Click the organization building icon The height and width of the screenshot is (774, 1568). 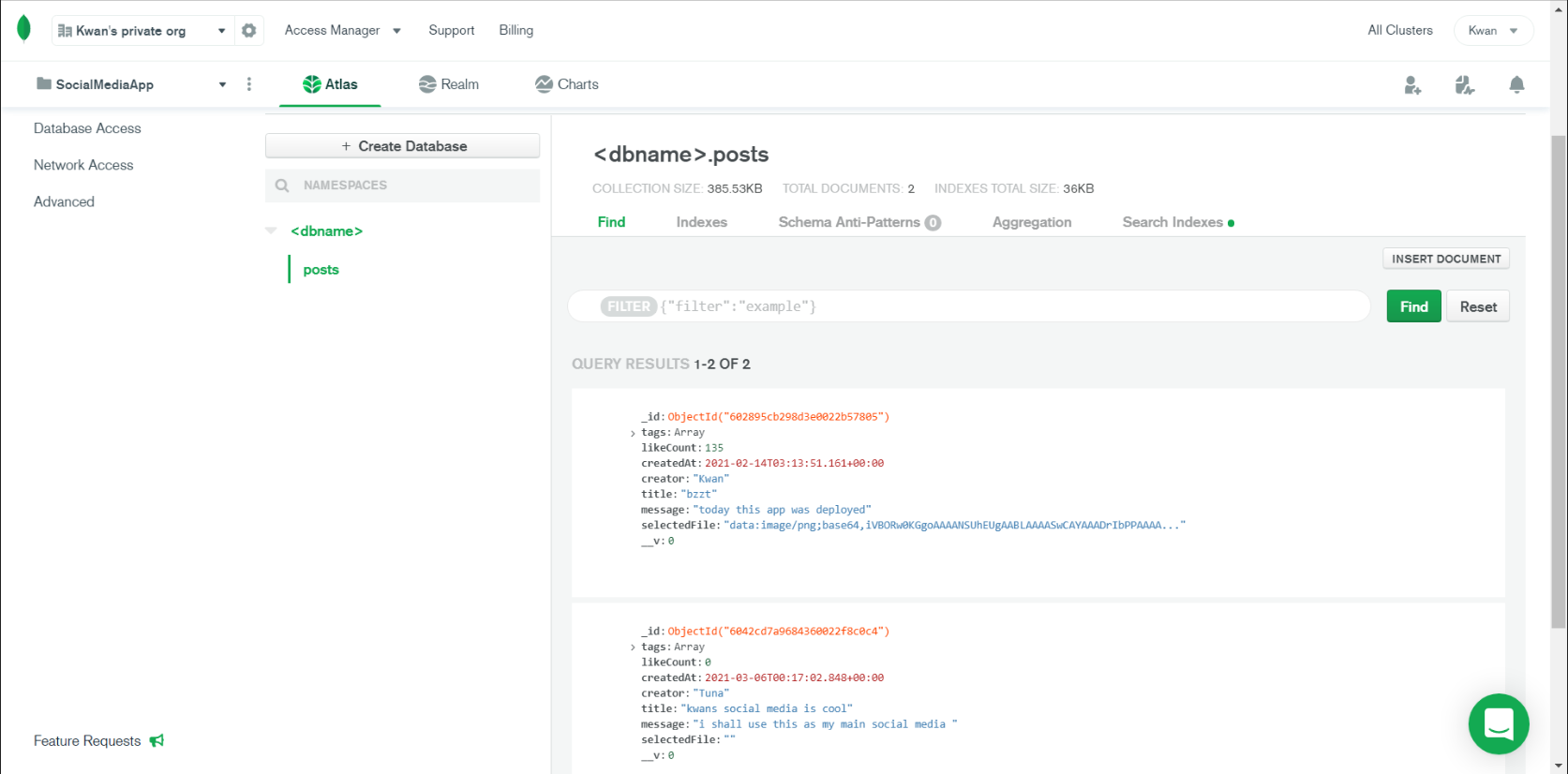(x=65, y=31)
